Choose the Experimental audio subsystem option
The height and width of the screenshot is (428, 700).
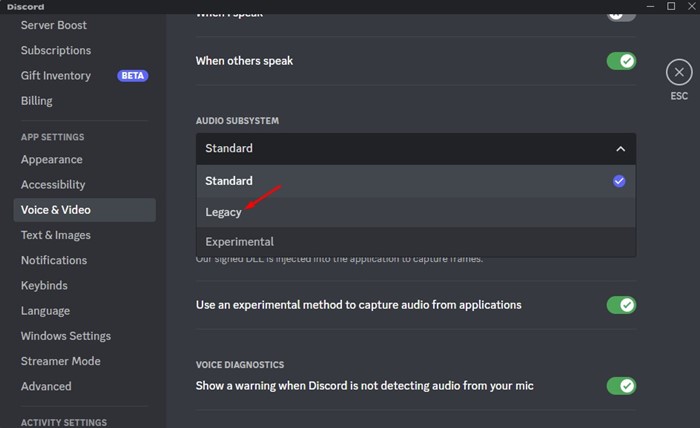[x=240, y=242]
